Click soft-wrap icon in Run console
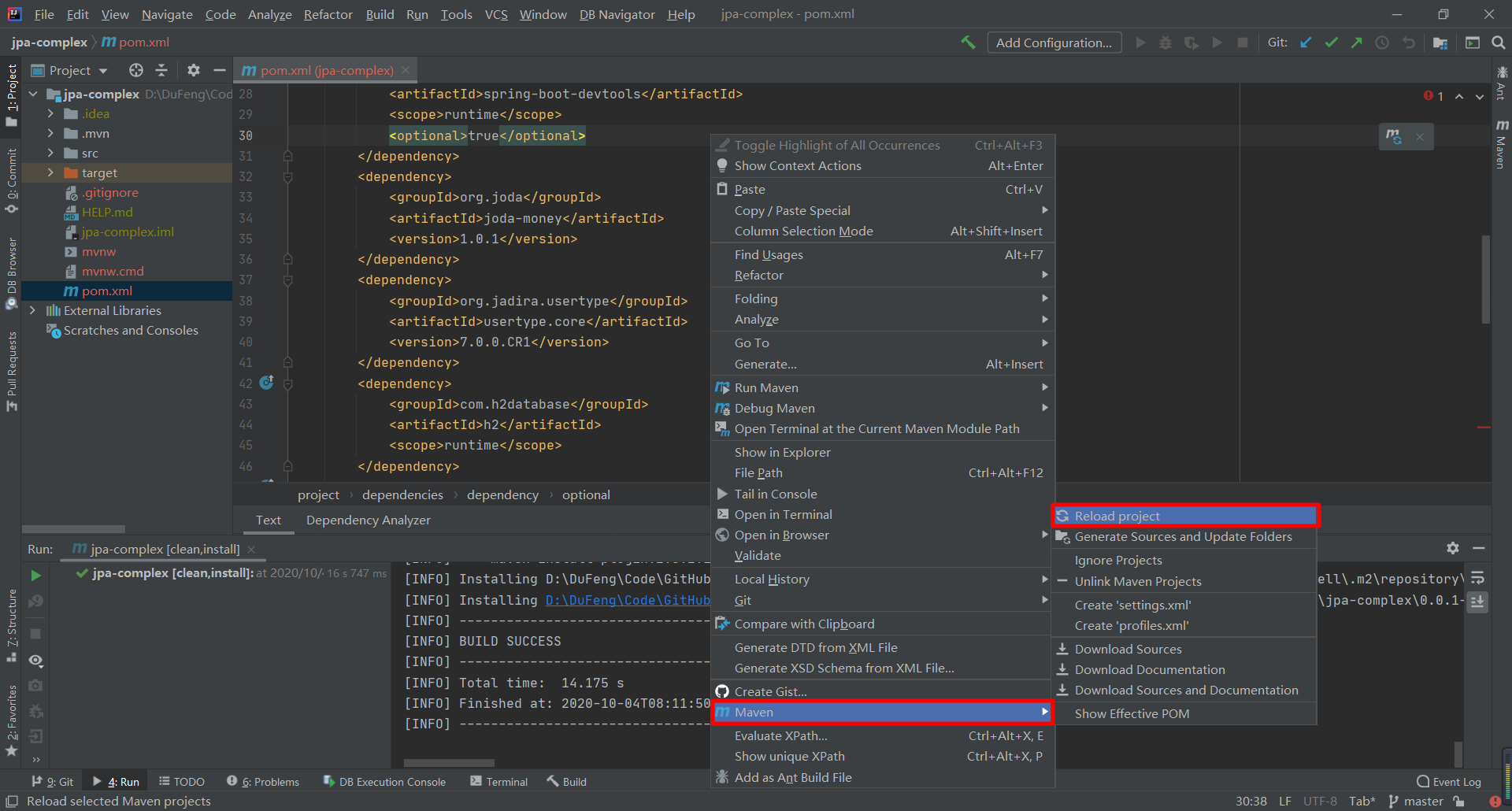This screenshot has height=811, width=1512. point(1478,579)
